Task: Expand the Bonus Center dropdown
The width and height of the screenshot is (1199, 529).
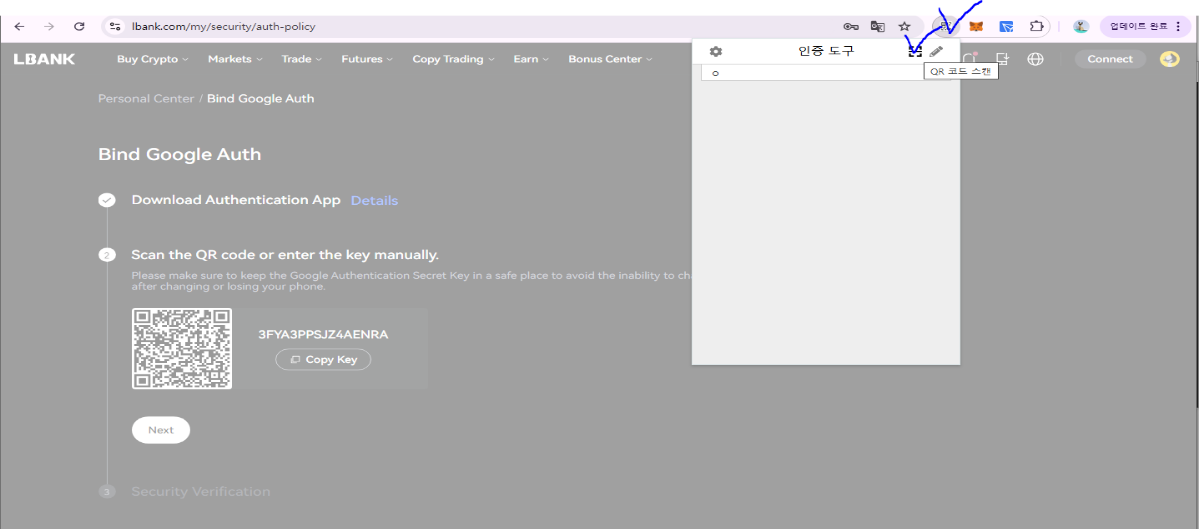Action: coord(610,59)
